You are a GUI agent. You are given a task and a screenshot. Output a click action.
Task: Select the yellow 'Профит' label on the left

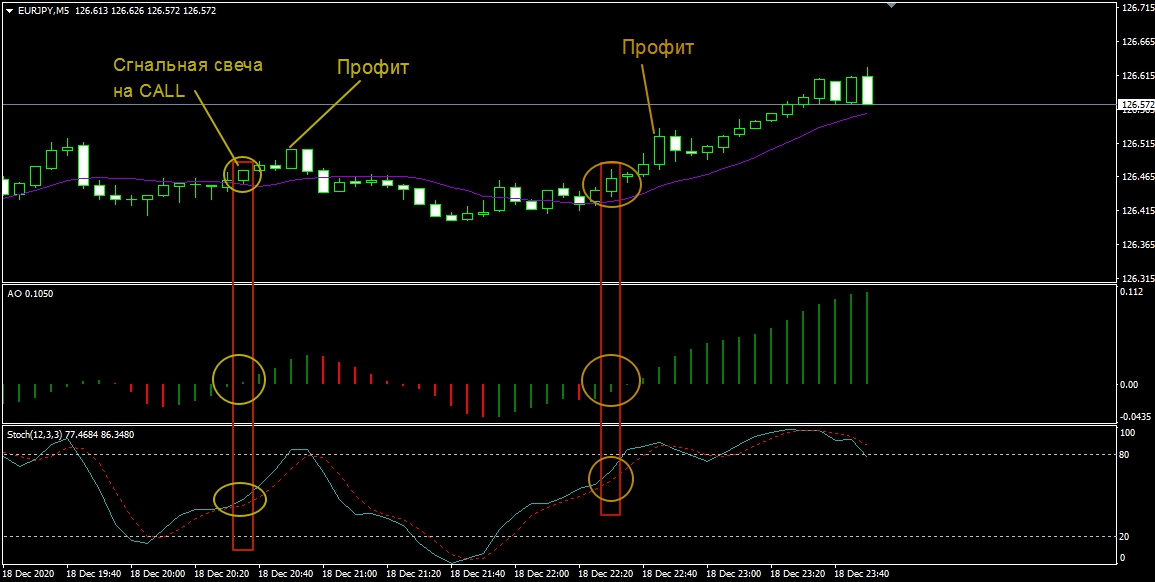click(x=372, y=67)
